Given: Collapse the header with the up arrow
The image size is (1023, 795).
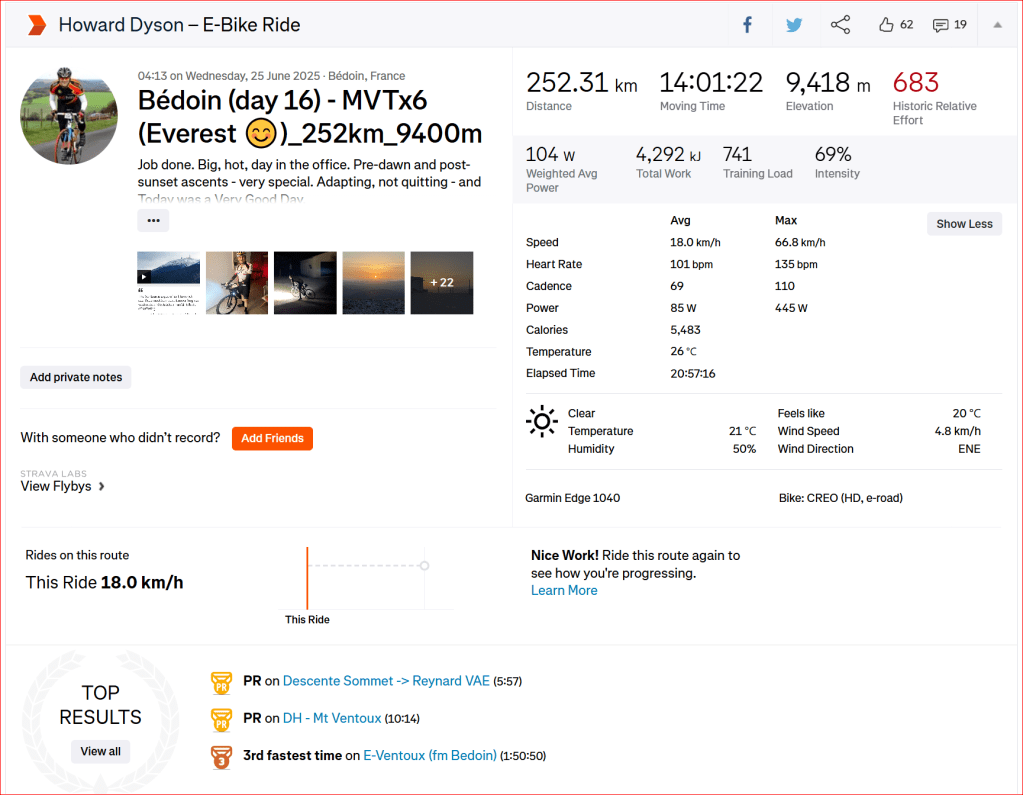Looking at the screenshot, I should click(x=997, y=25).
